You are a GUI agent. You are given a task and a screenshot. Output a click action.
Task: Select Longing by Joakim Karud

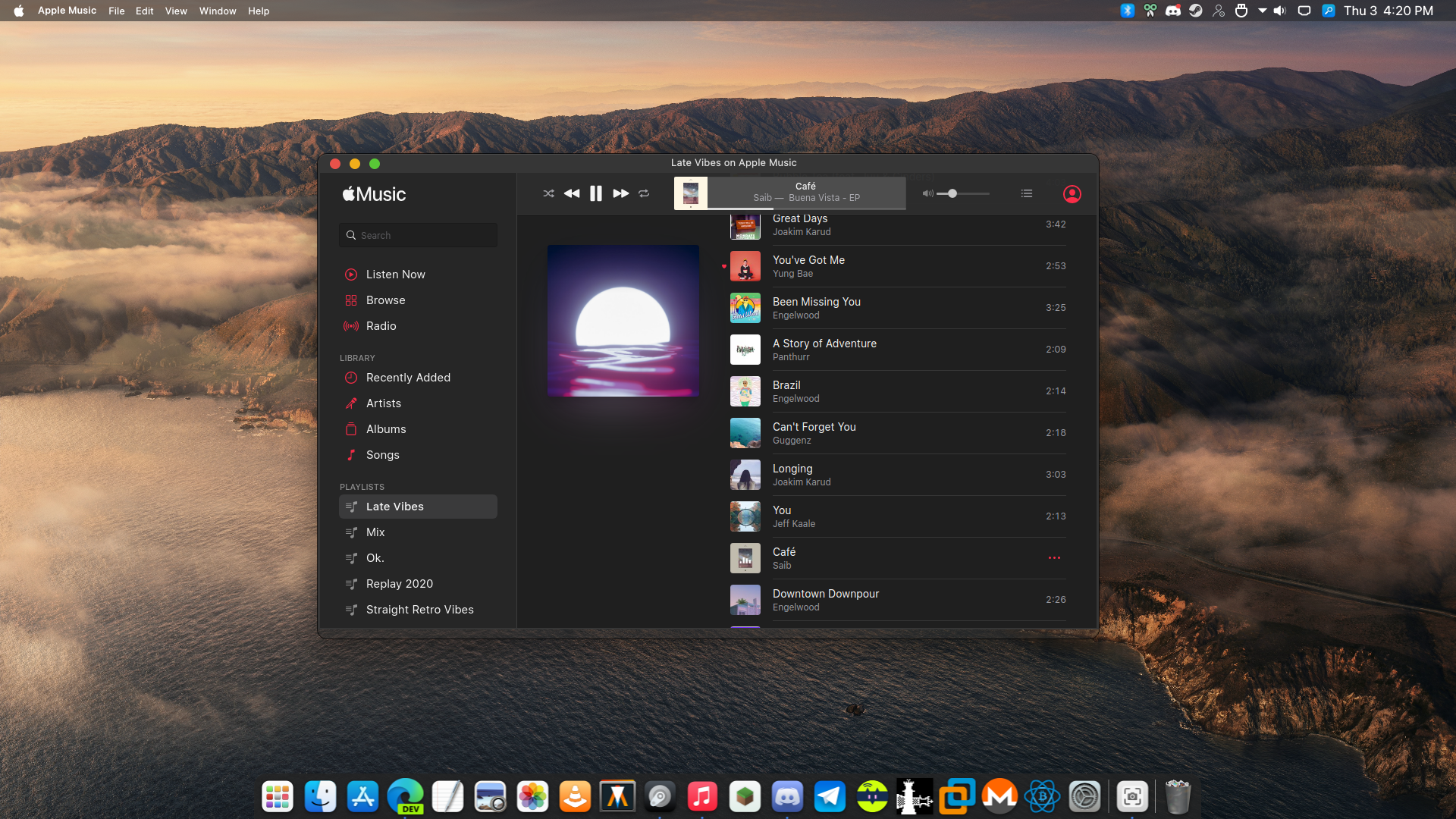click(x=898, y=475)
